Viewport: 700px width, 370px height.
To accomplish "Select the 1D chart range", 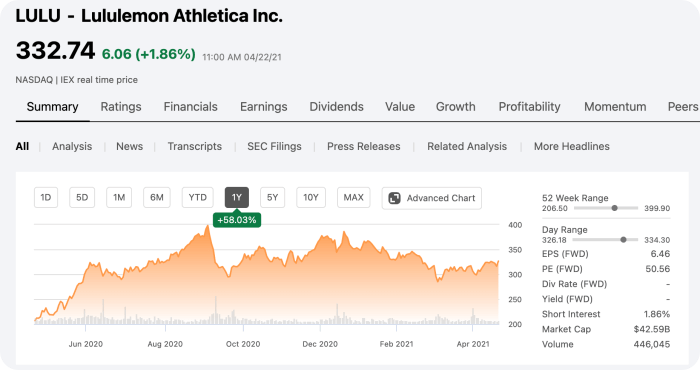I will [x=46, y=197].
